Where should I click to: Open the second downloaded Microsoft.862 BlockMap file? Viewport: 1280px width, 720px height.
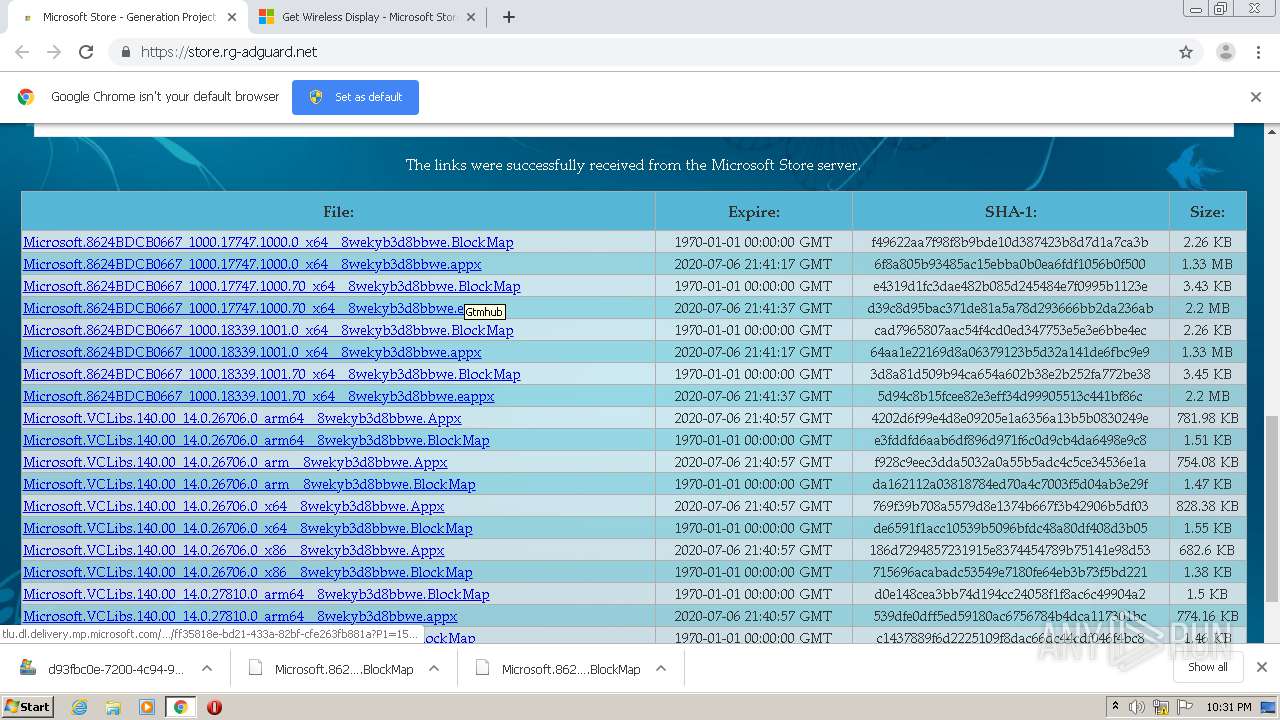pyautogui.click(x=559, y=669)
